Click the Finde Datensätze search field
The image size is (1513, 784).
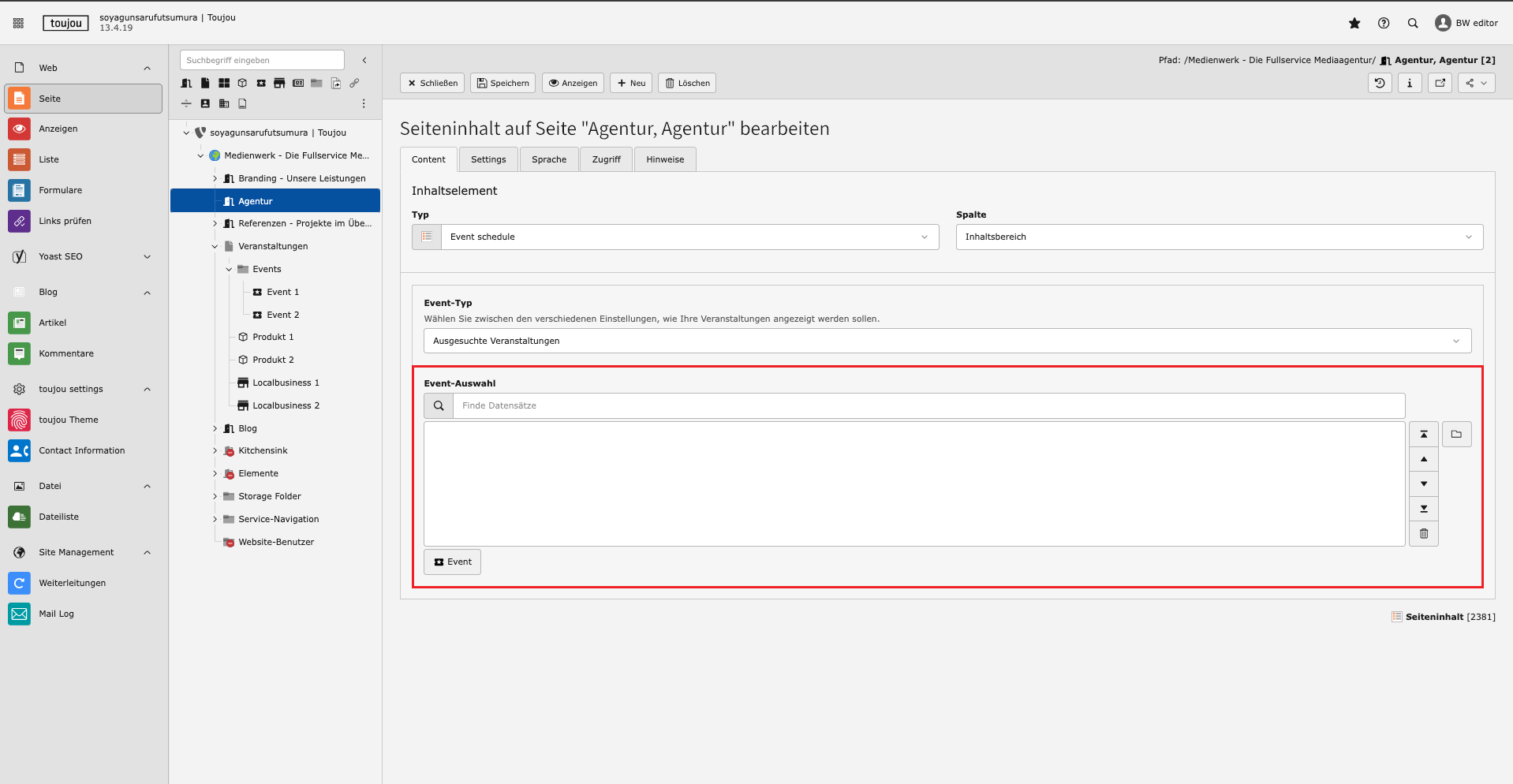point(928,406)
